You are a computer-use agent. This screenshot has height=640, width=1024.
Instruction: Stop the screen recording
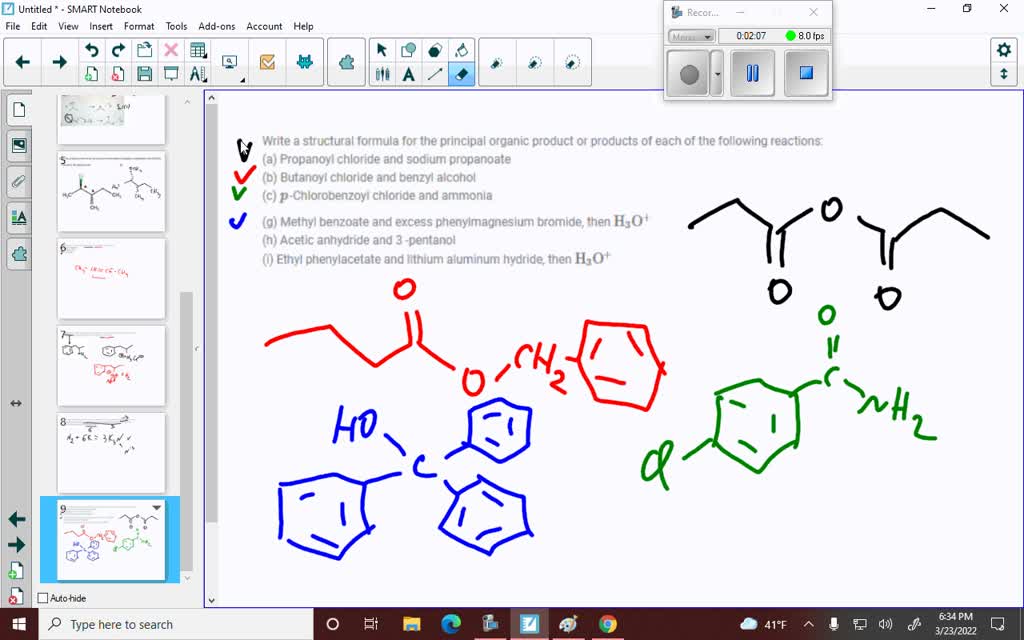coord(806,73)
